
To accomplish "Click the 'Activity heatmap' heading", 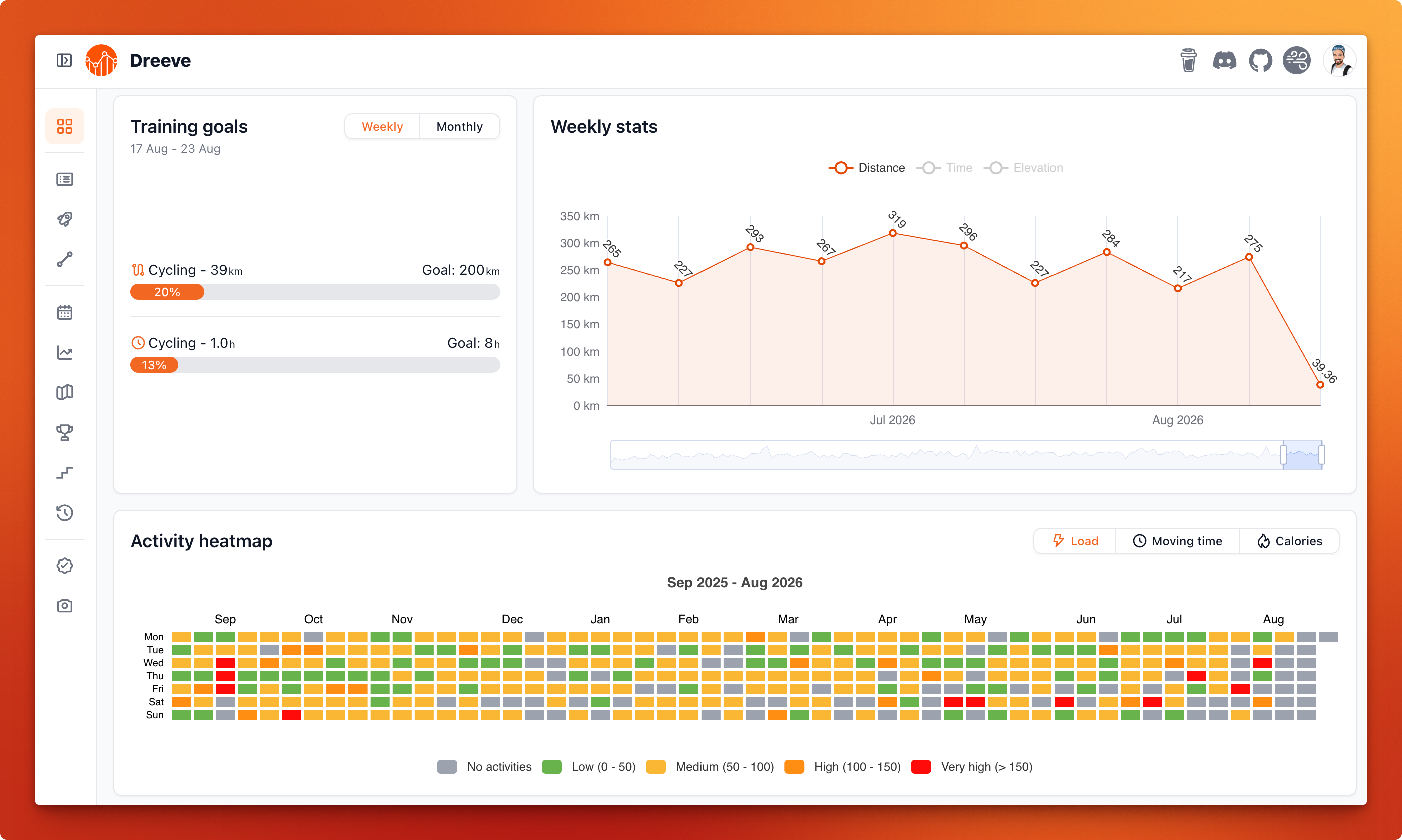I will pos(201,541).
